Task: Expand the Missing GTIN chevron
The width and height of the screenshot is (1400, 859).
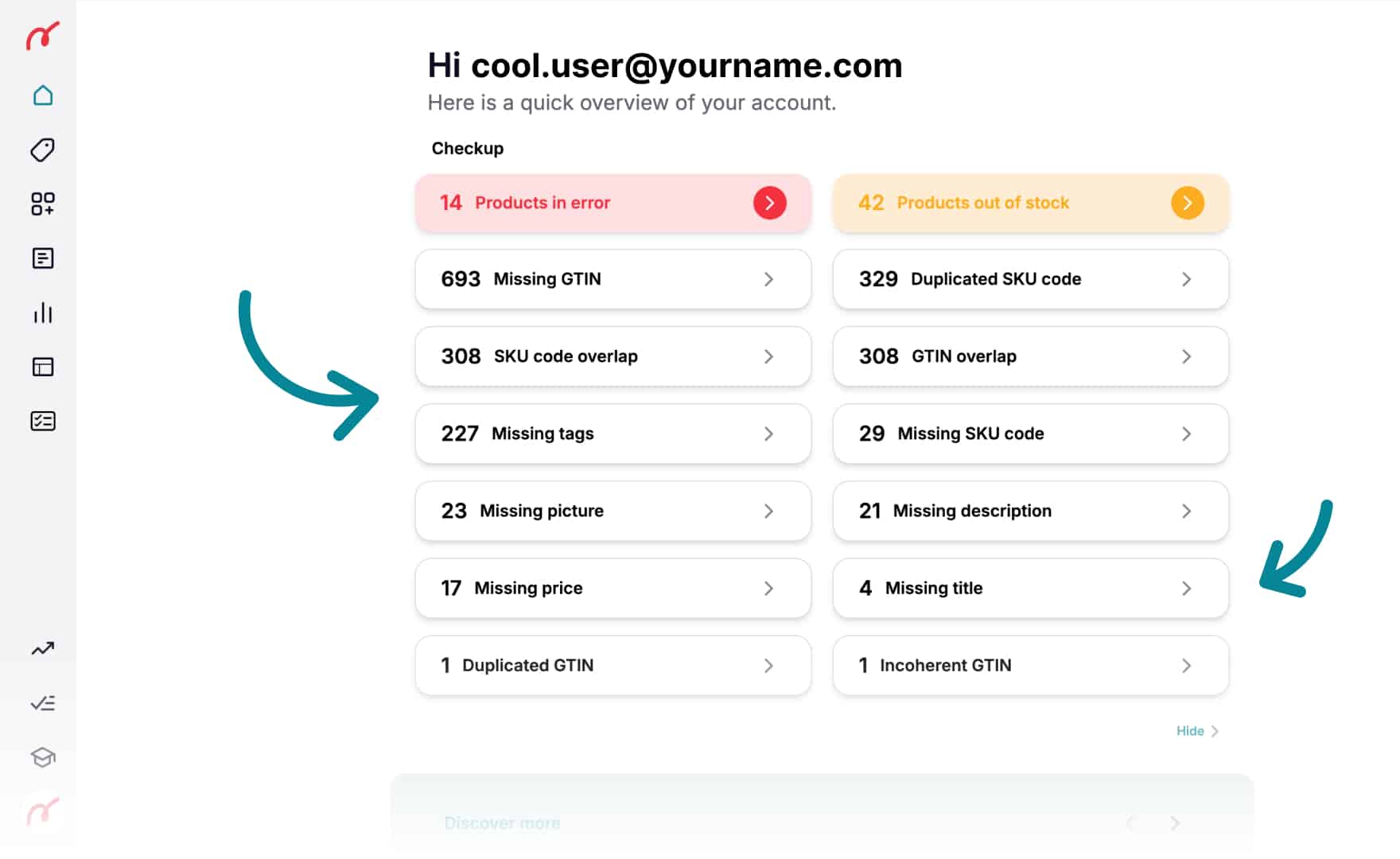Action: tap(768, 279)
